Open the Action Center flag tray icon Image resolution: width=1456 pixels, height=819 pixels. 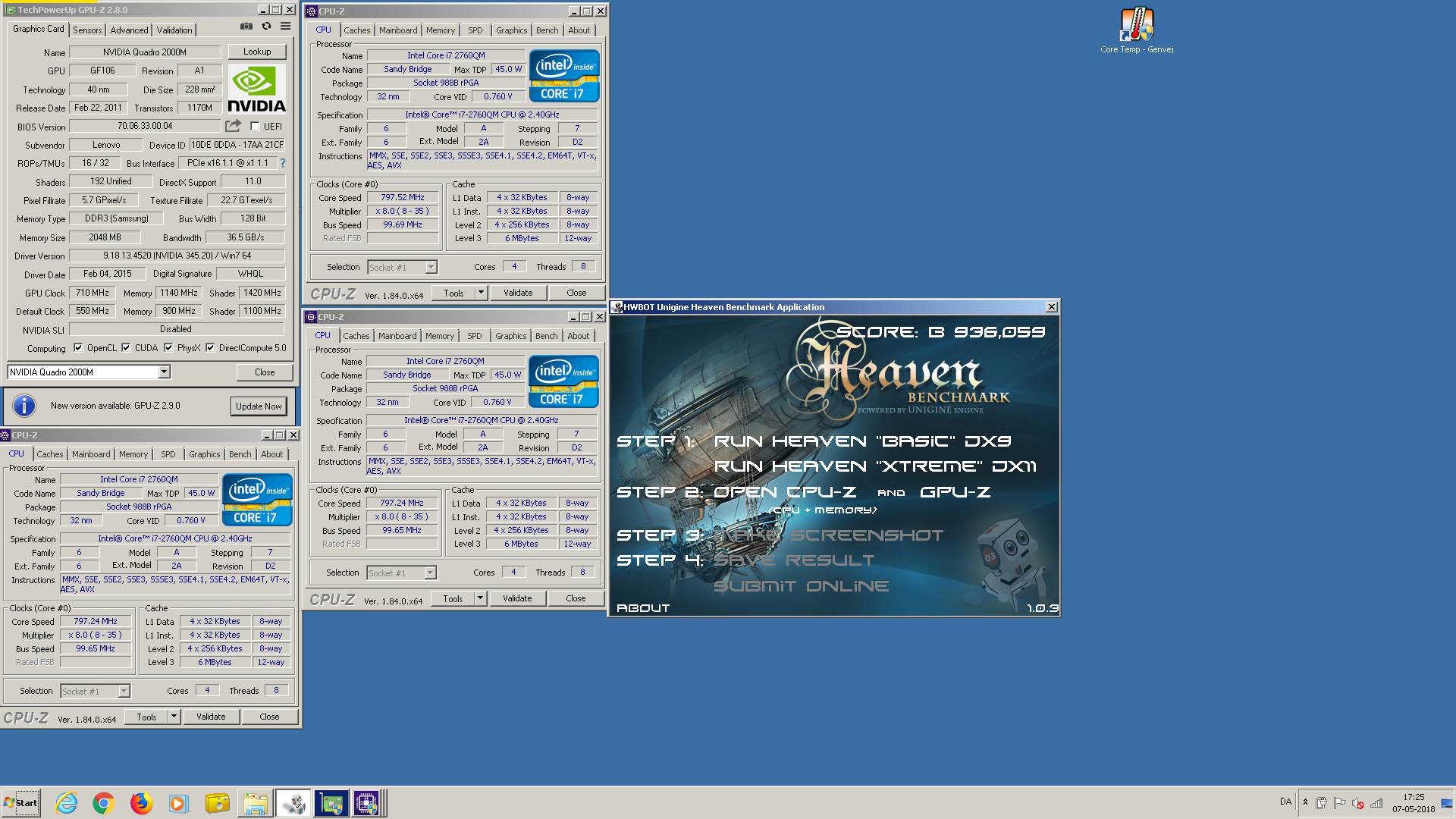click(x=1339, y=803)
